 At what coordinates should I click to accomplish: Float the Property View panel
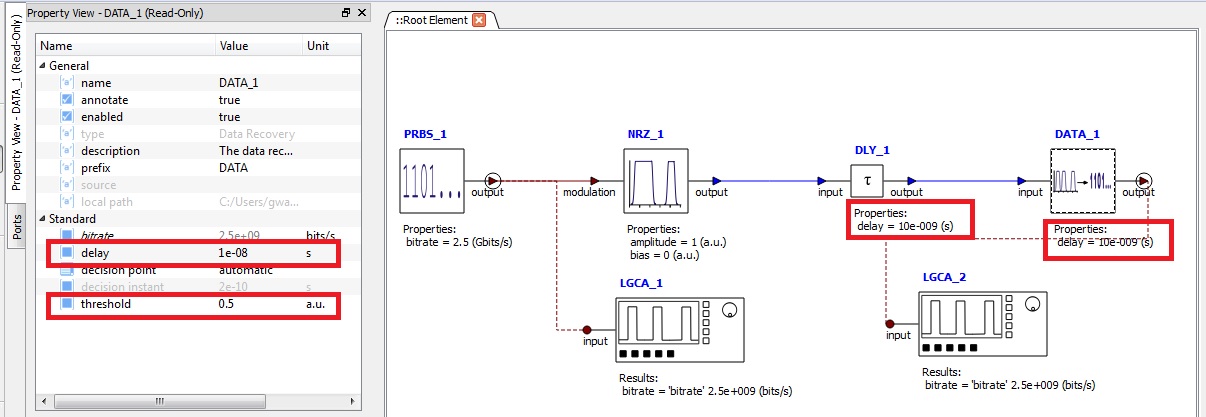(x=346, y=13)
